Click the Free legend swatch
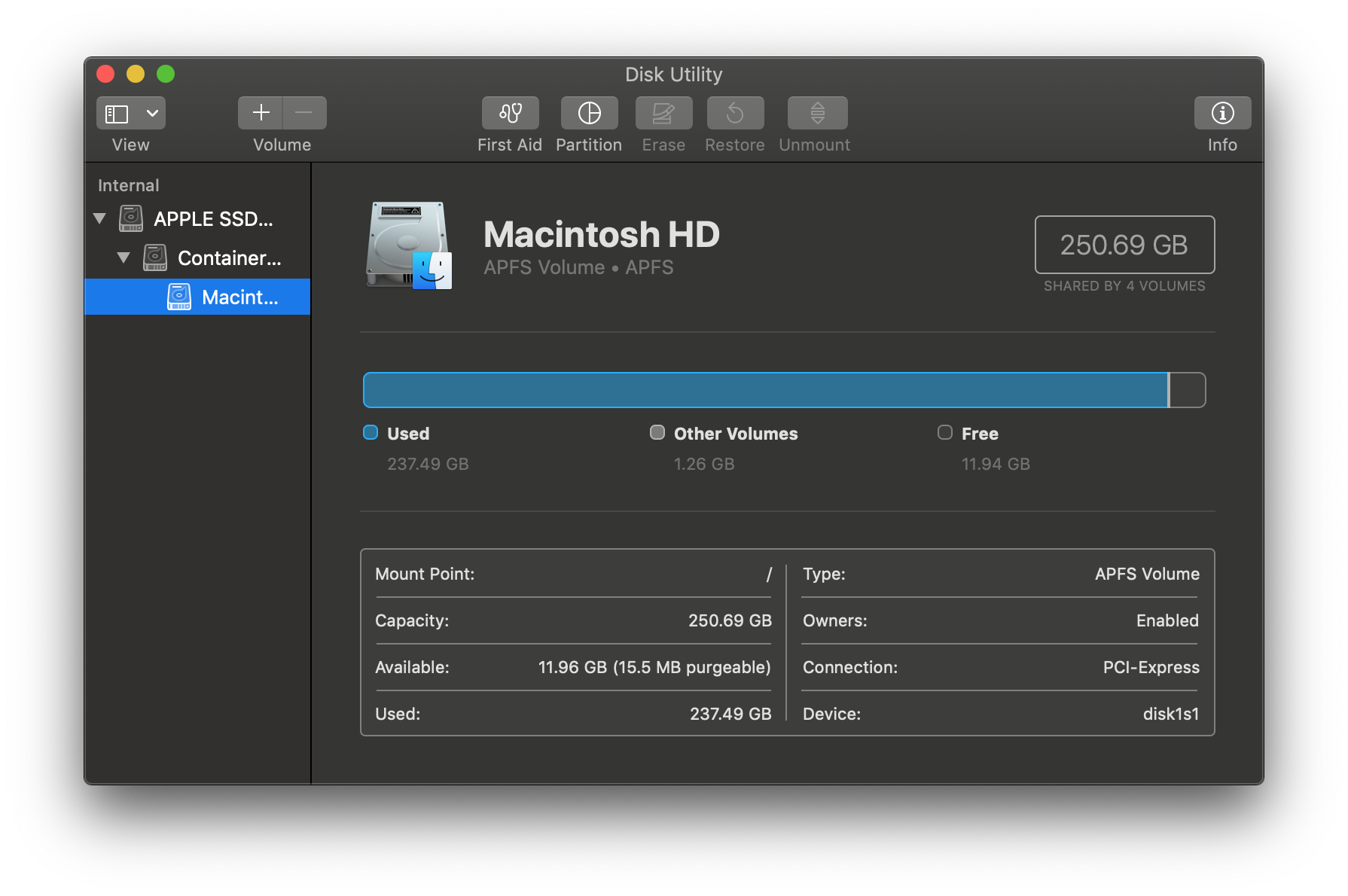The width and height of the screenshot is (1348, 896). point(945,432)
